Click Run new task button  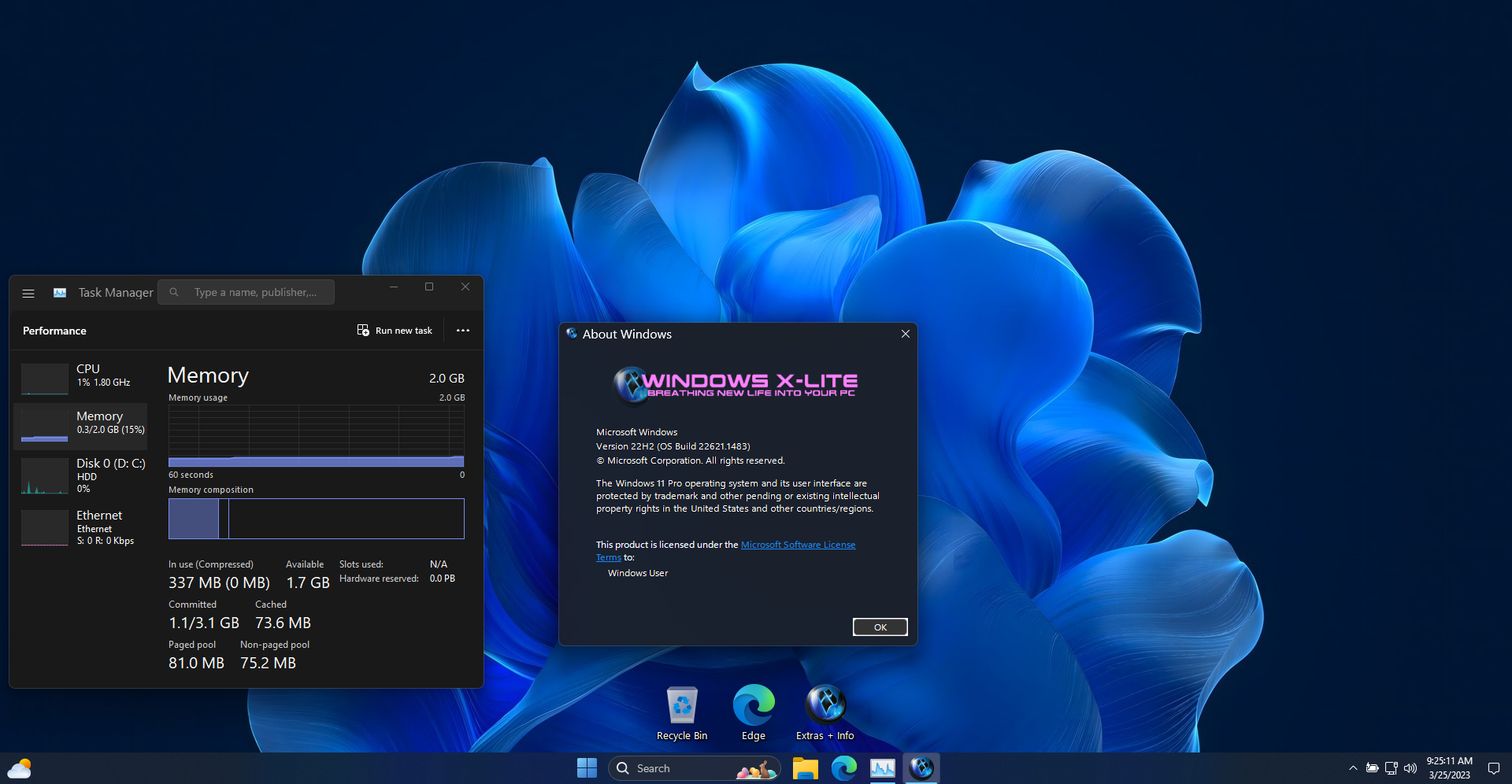click(x=395, y=331)
